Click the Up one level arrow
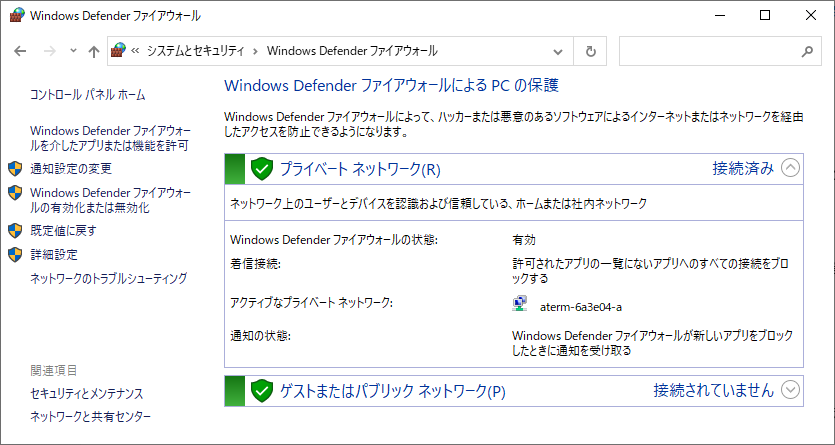This screenshot has height=445, width=835. [94, 51]
